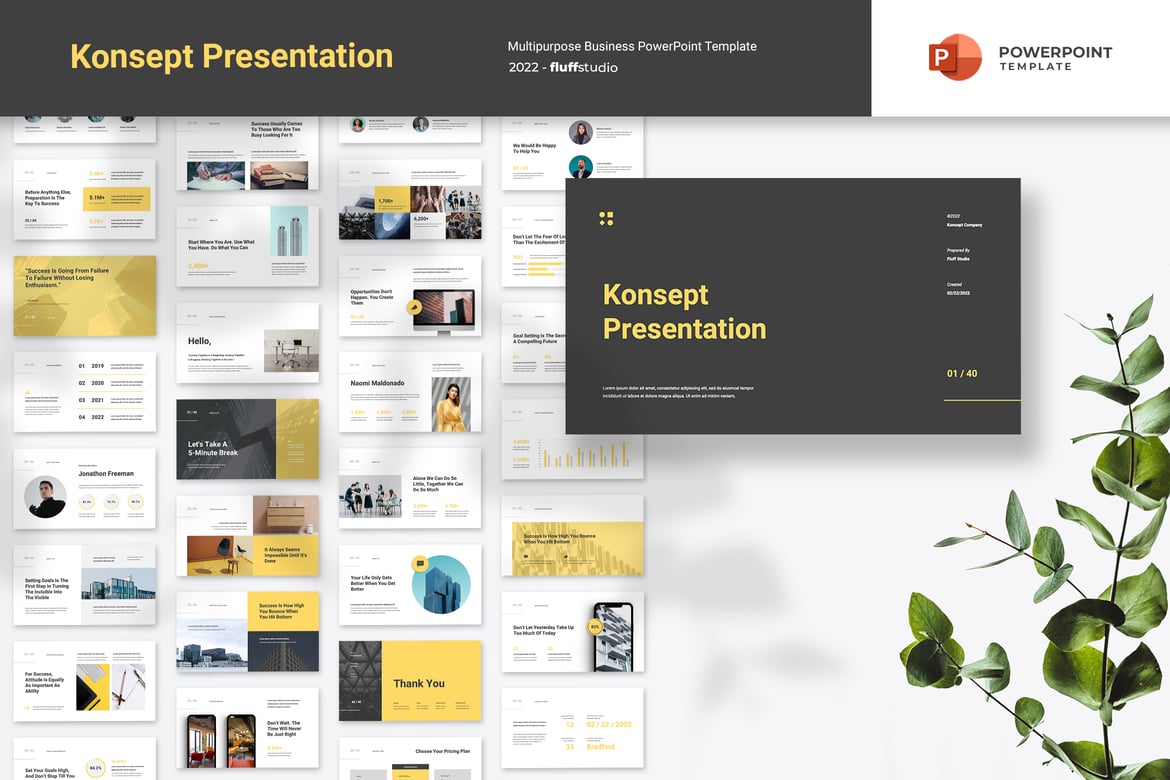Click the 83% badge on the phone mockup slide
This screenshot has height=780, width=1170.
coord(595,626)
